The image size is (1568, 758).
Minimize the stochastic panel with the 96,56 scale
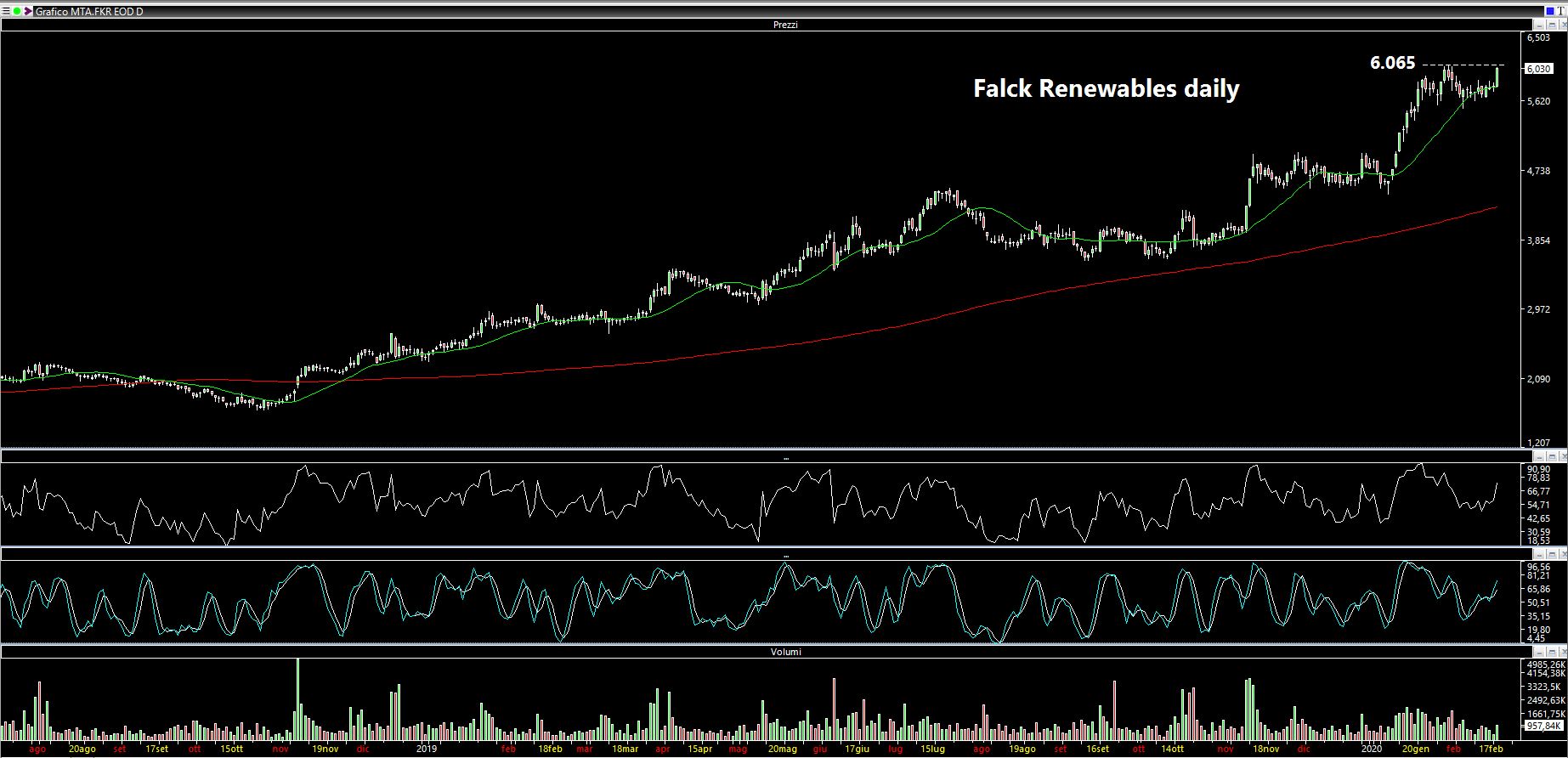point(1539,553)
